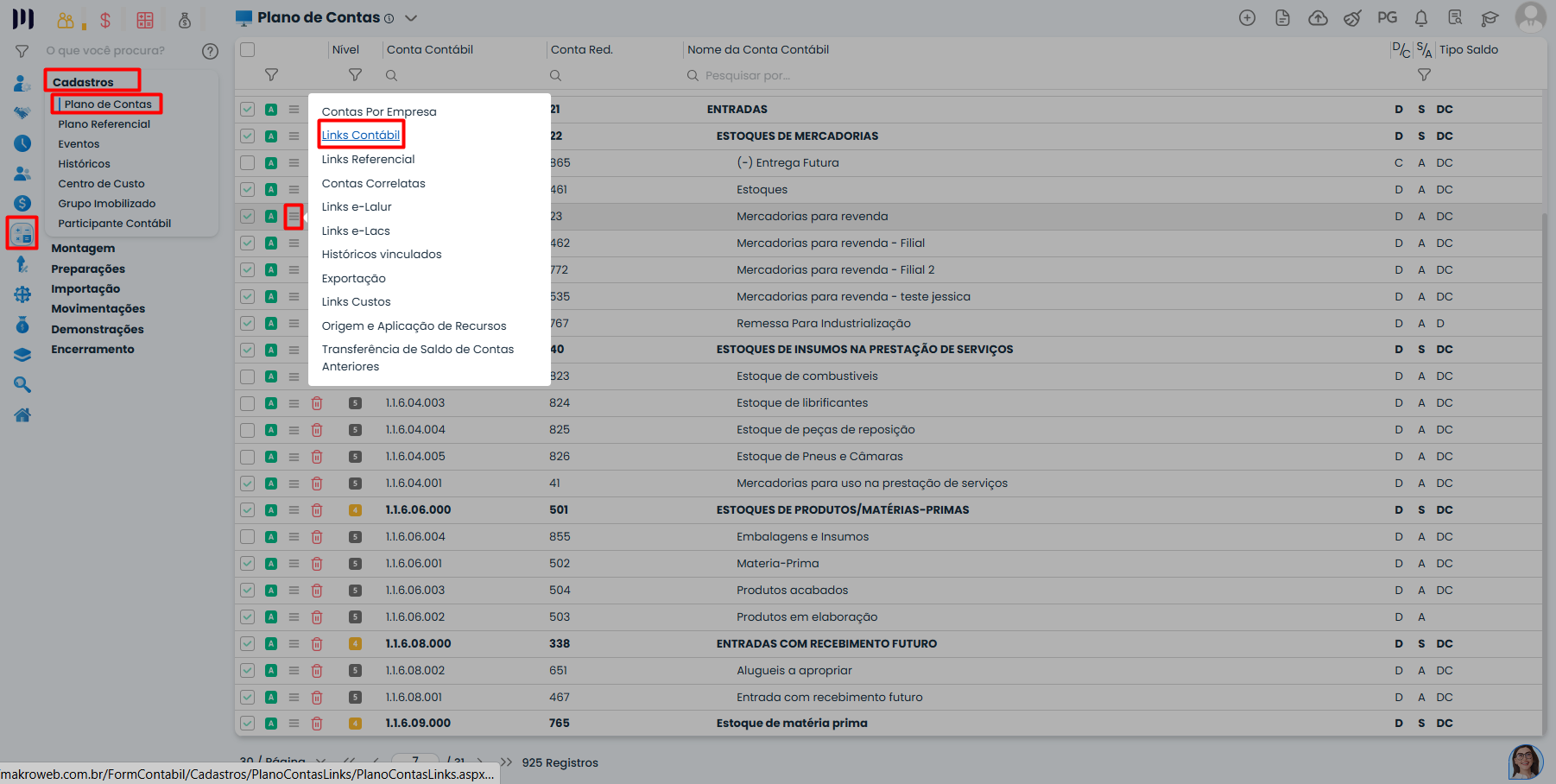Select Links Referencial from the context menu

(368, 160)
